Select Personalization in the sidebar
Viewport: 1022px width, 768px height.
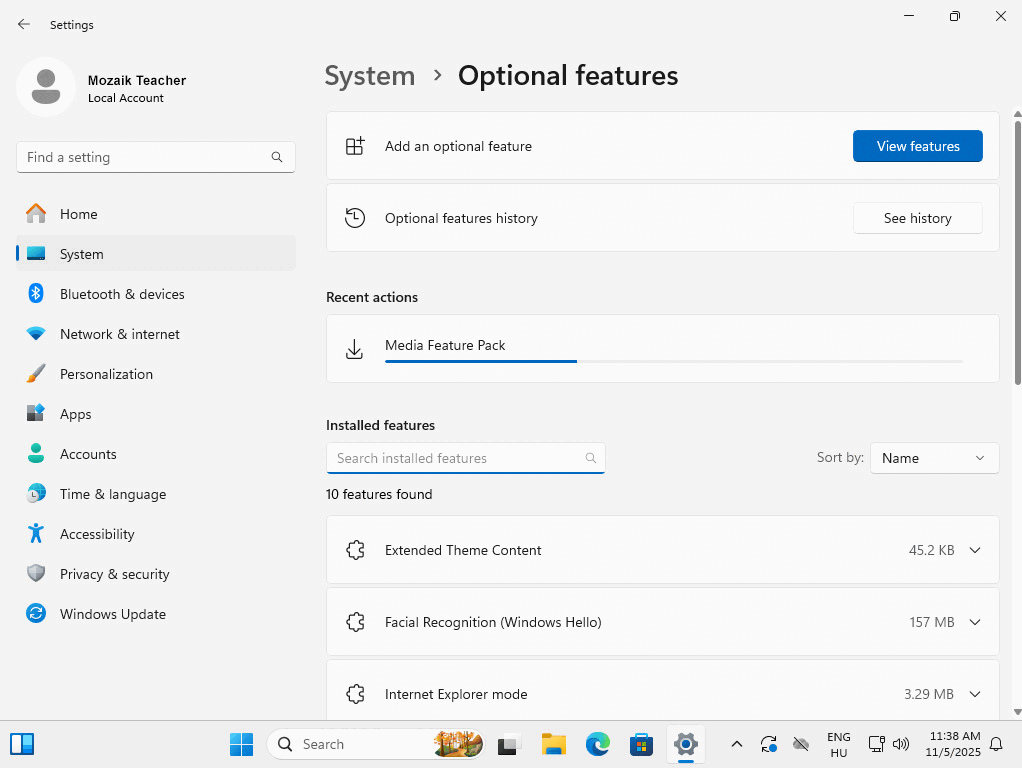pyautogui.click(x=106, y=374)
